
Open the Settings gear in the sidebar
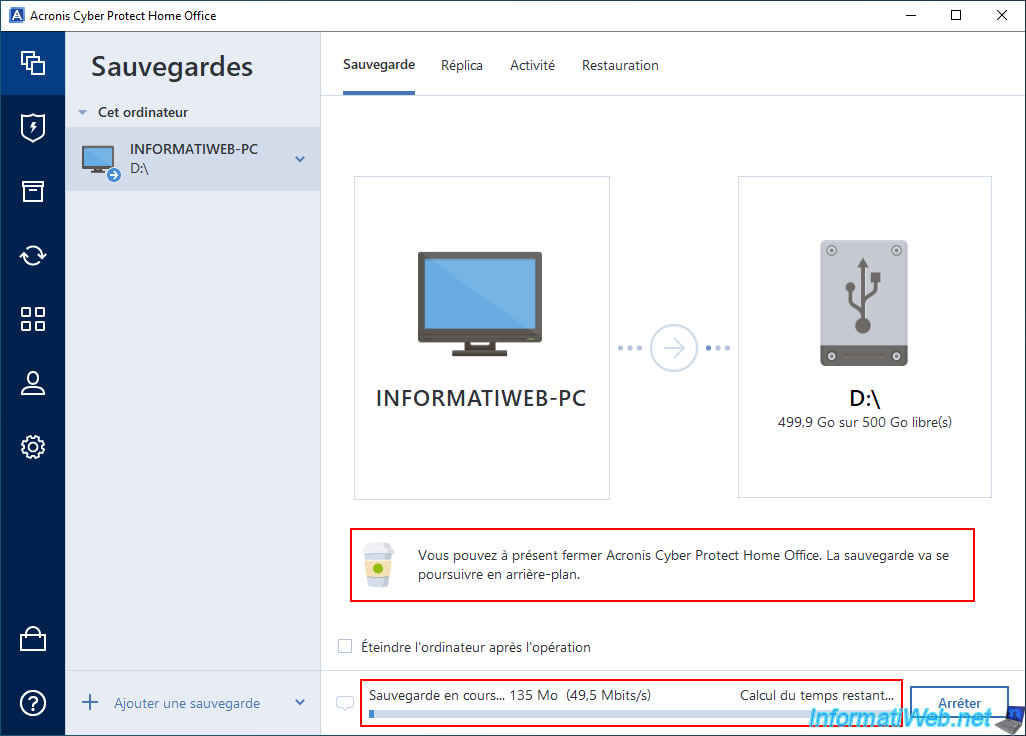[33, 447]
